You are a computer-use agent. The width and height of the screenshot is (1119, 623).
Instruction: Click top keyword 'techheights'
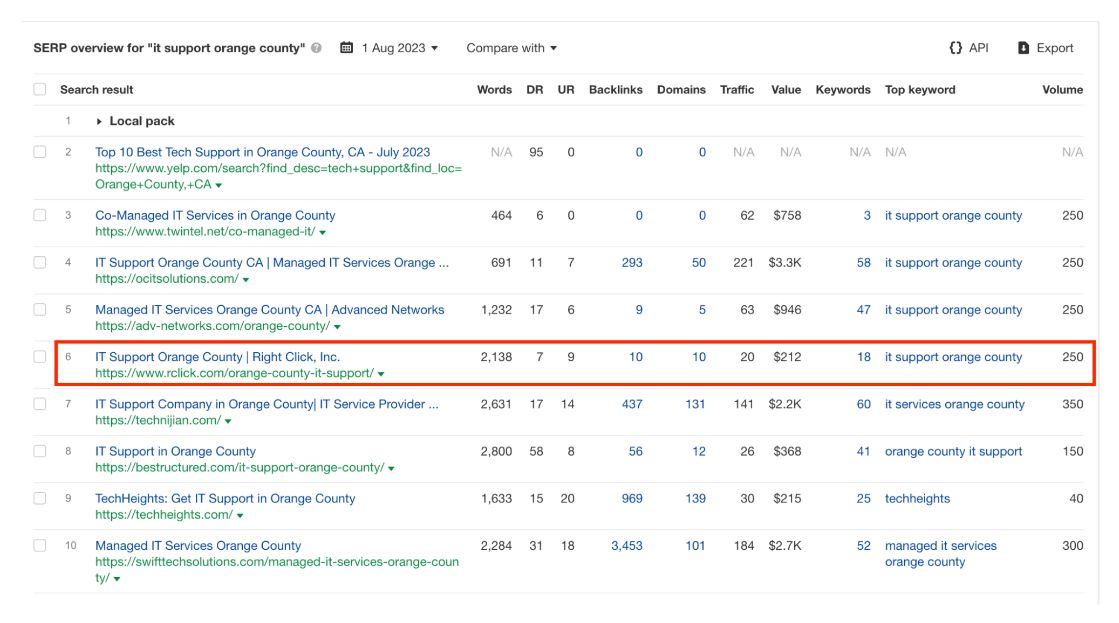(x=917, y=499)
